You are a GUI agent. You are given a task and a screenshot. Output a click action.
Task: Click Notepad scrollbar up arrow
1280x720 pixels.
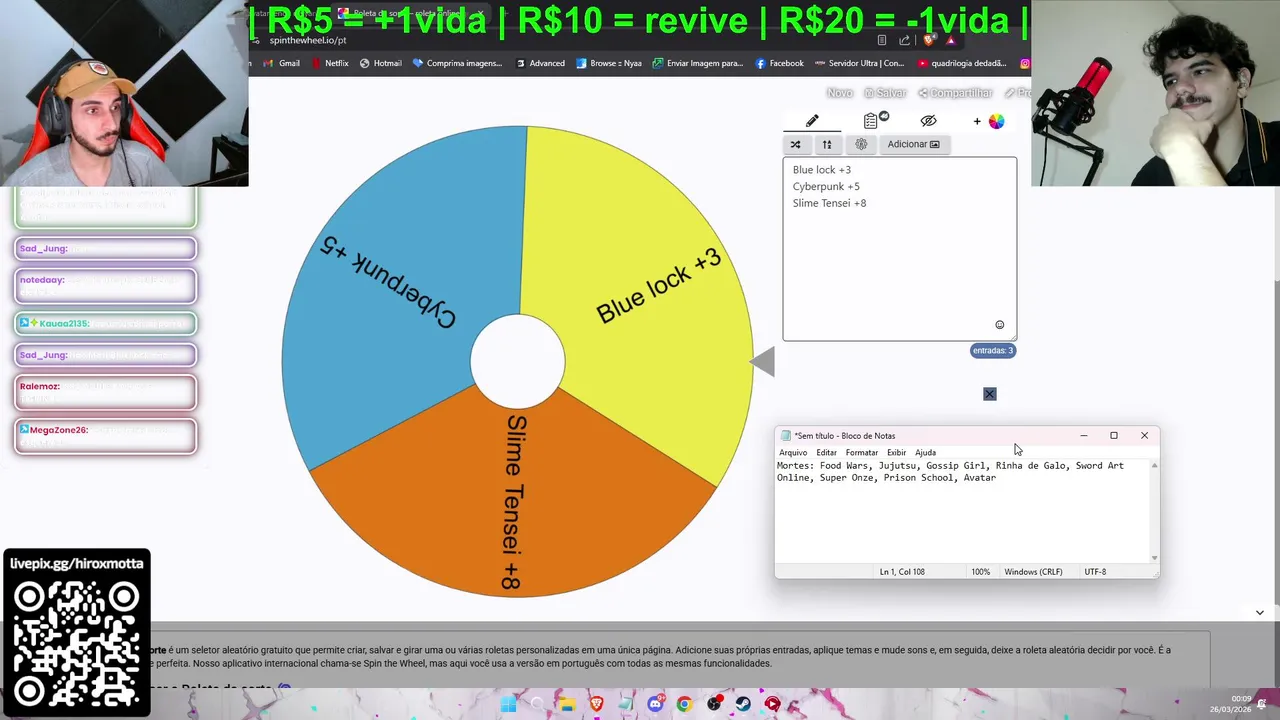(x=1155, y=465)
